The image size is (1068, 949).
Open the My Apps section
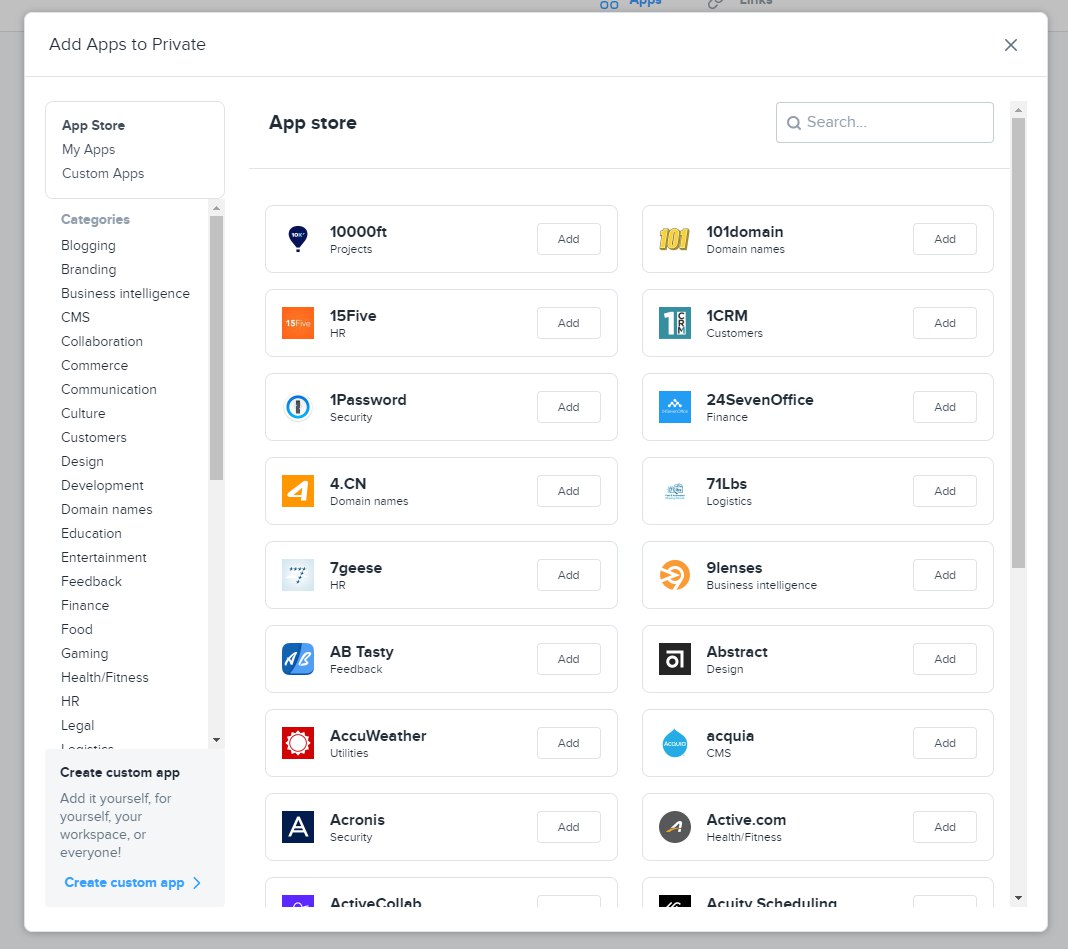88,149
